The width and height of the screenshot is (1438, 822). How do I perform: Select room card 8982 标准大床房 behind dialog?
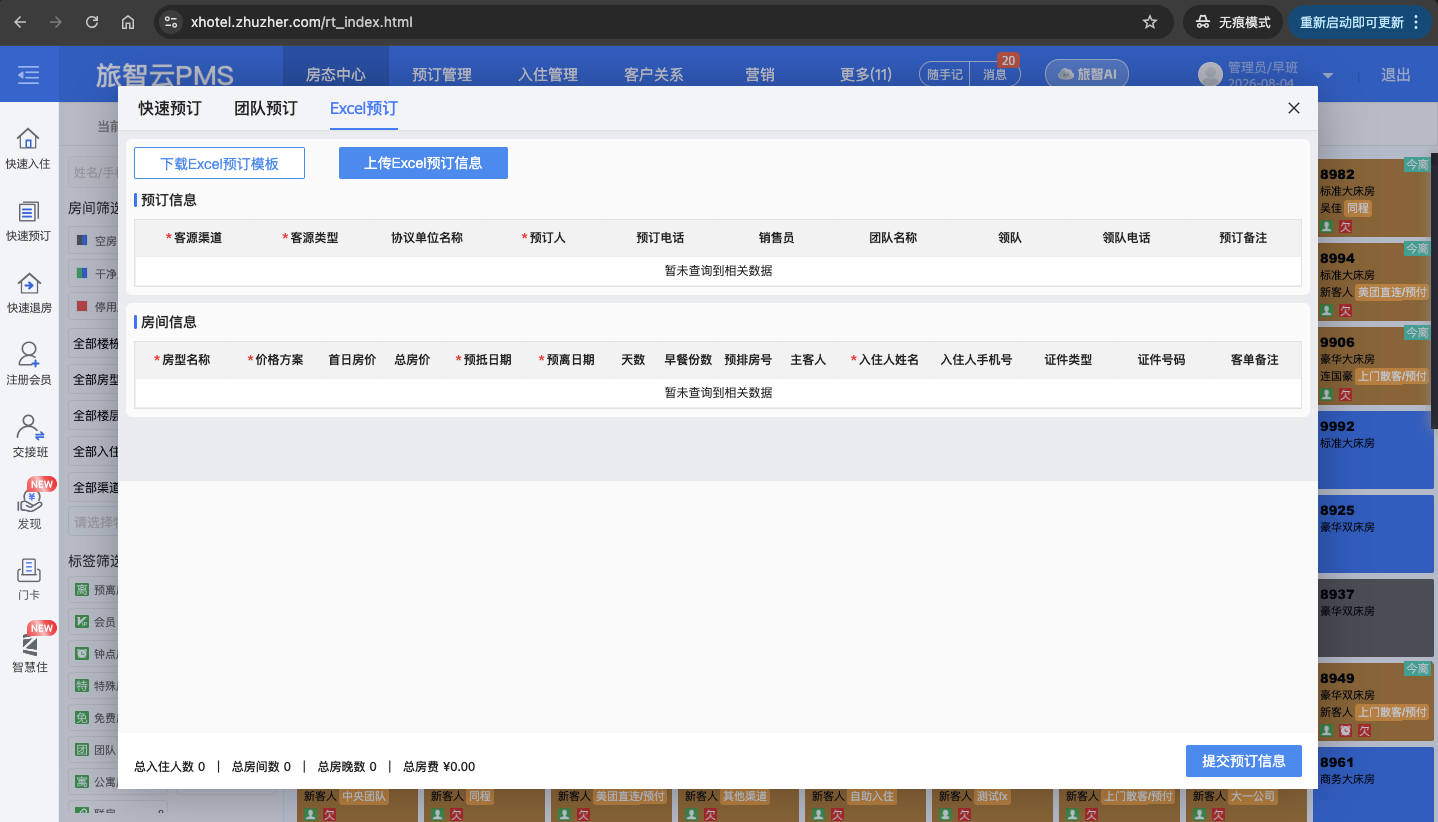pyautogui.click(x=1373, y=197)
